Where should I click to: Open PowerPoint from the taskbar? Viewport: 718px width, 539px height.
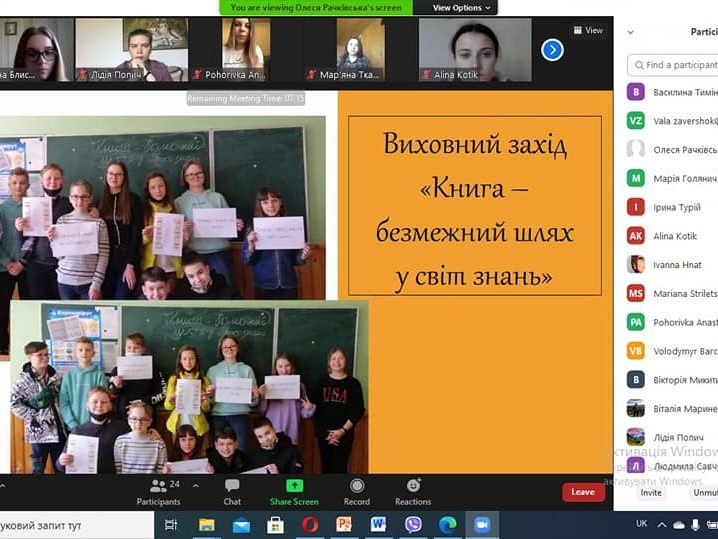pyautogui.click(x=344, y=525)
